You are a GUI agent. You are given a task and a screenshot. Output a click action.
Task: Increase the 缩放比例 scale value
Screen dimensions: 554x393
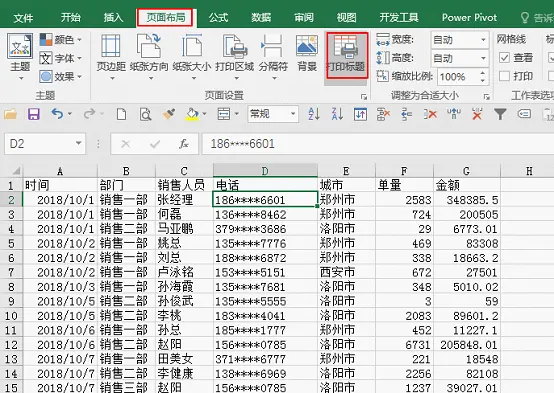point(483,73)
